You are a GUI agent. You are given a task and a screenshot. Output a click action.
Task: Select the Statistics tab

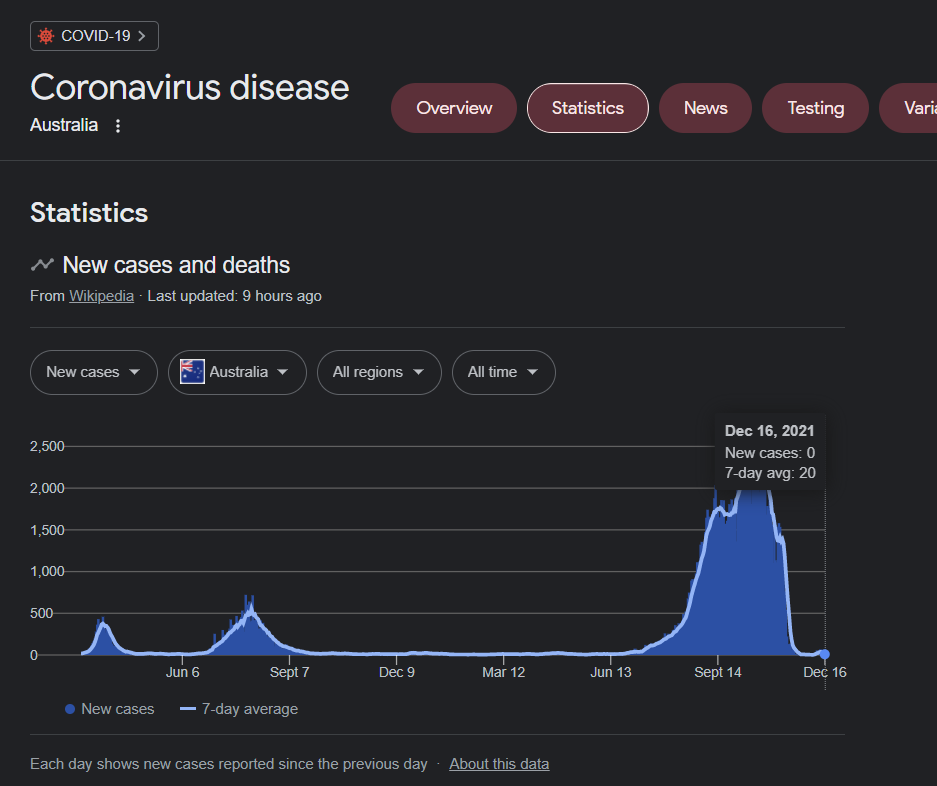point(587,108)
